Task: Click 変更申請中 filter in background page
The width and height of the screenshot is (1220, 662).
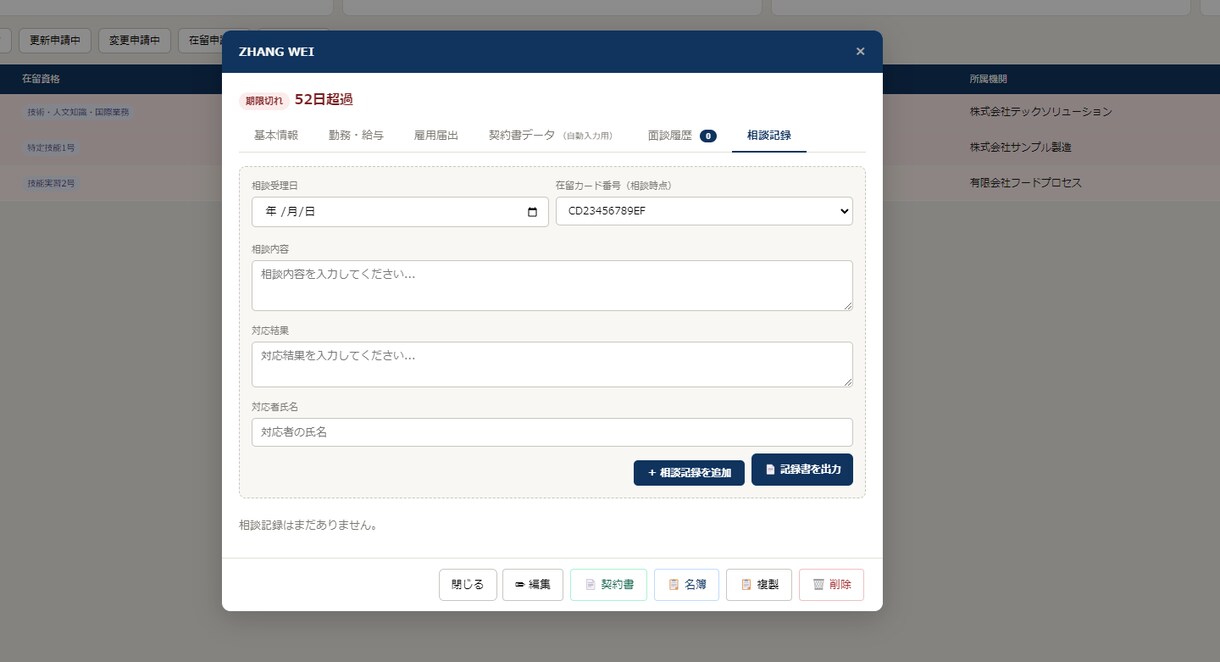Action: (135, 40)
